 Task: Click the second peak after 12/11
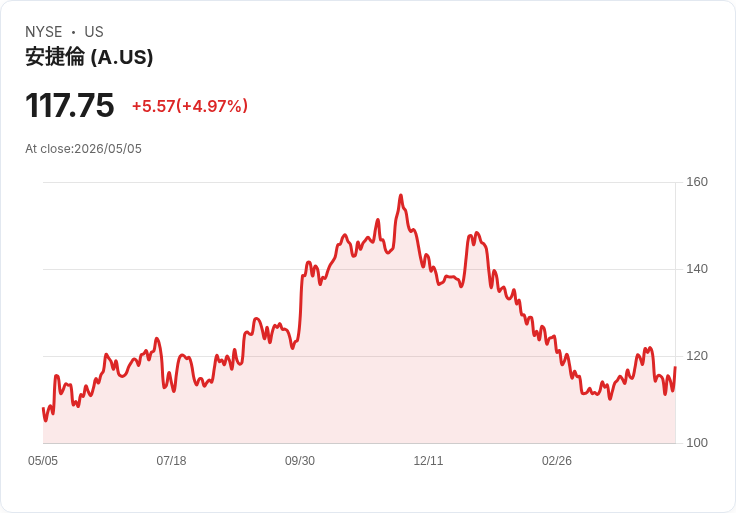coord(477,233)
